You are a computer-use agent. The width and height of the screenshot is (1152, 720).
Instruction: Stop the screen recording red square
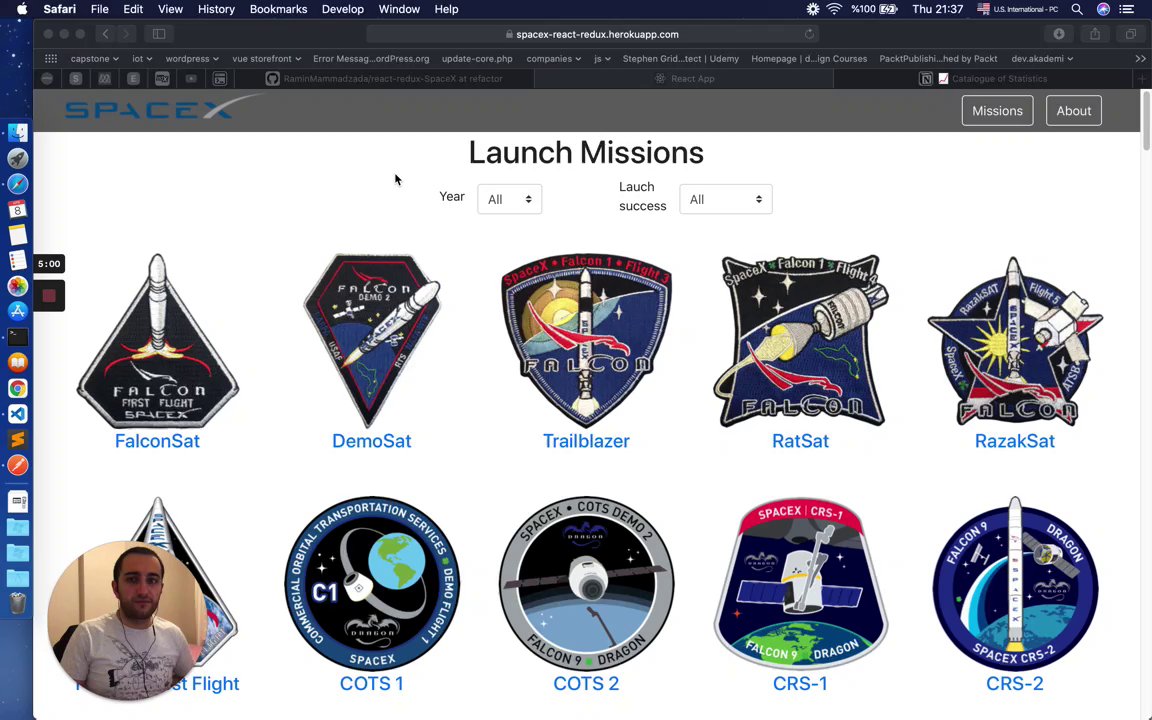(x=49, y=295)
